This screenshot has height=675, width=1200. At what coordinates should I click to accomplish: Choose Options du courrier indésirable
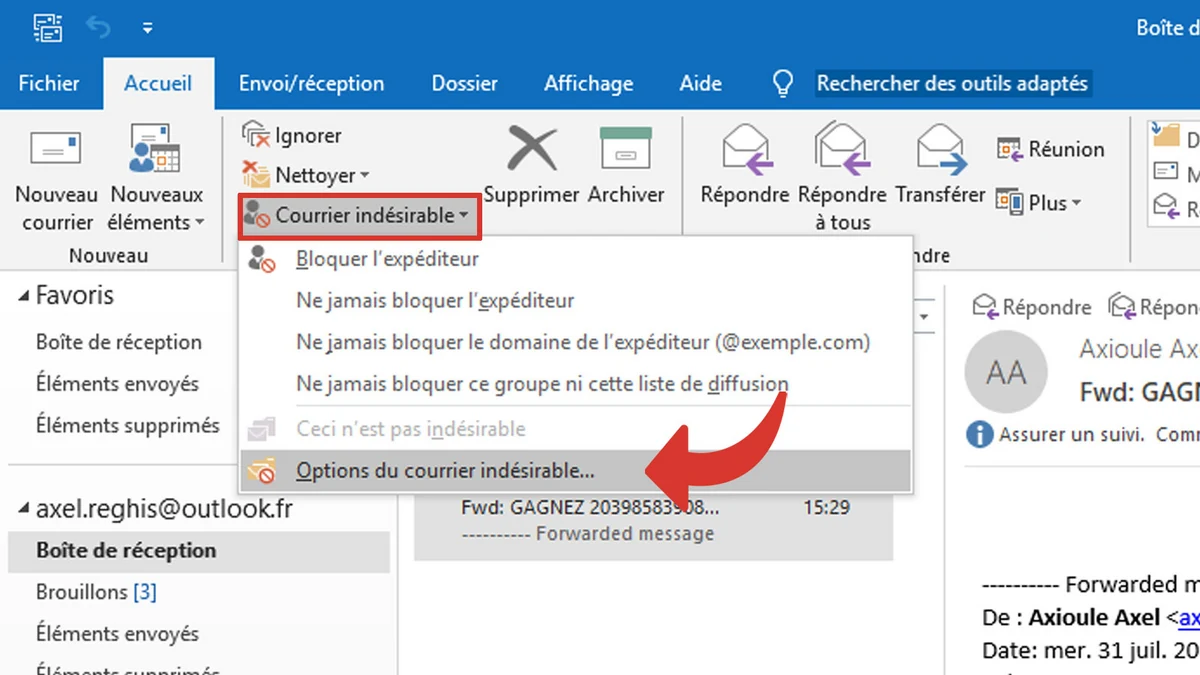(x=445, y=470)
